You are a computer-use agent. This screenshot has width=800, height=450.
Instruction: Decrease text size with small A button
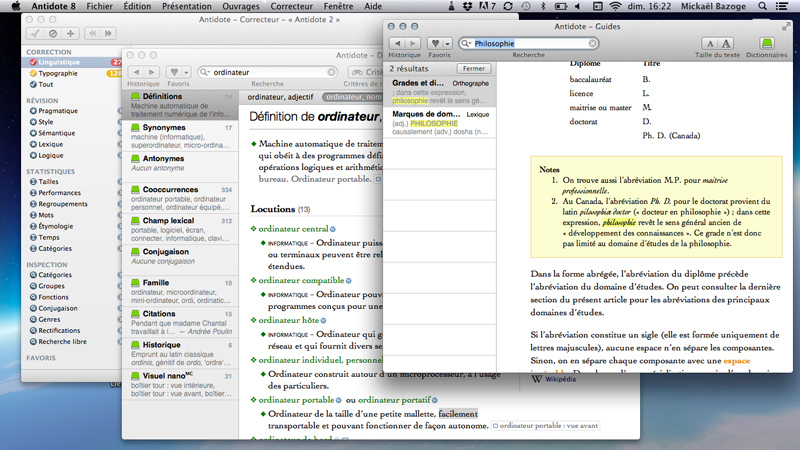pos(710,43)
